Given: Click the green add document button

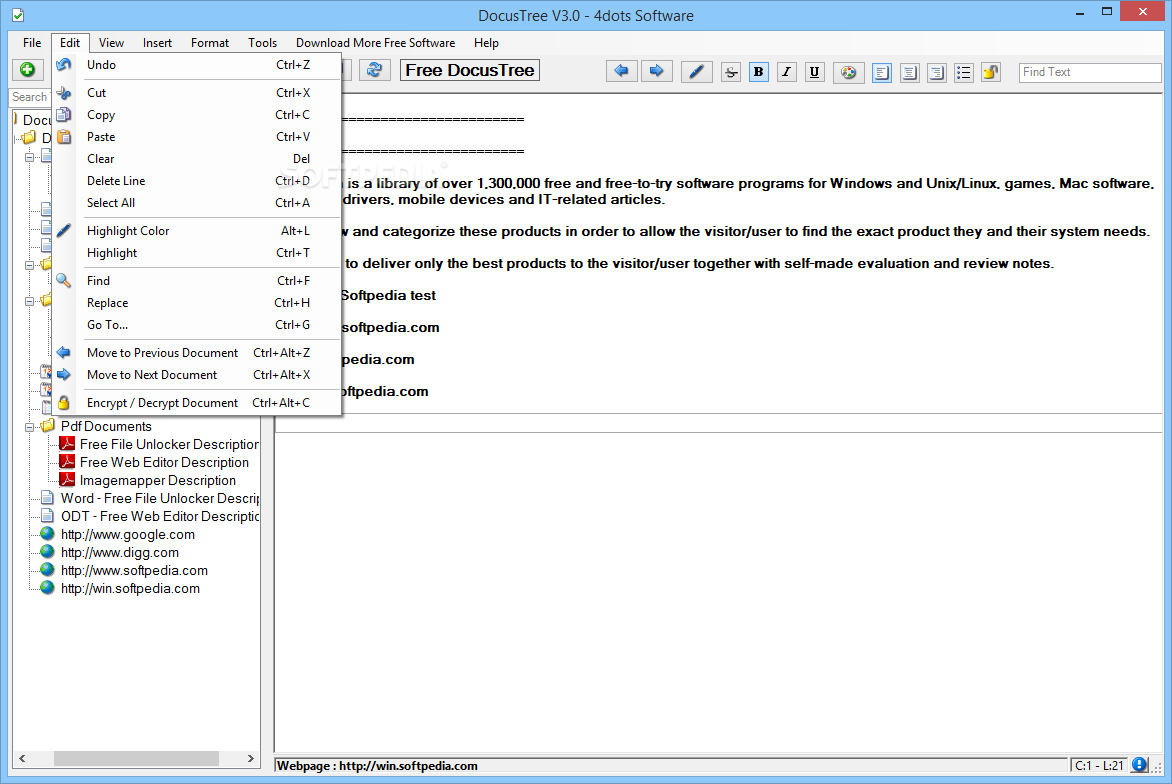Looking at the screenshot, I should (28, 70).
